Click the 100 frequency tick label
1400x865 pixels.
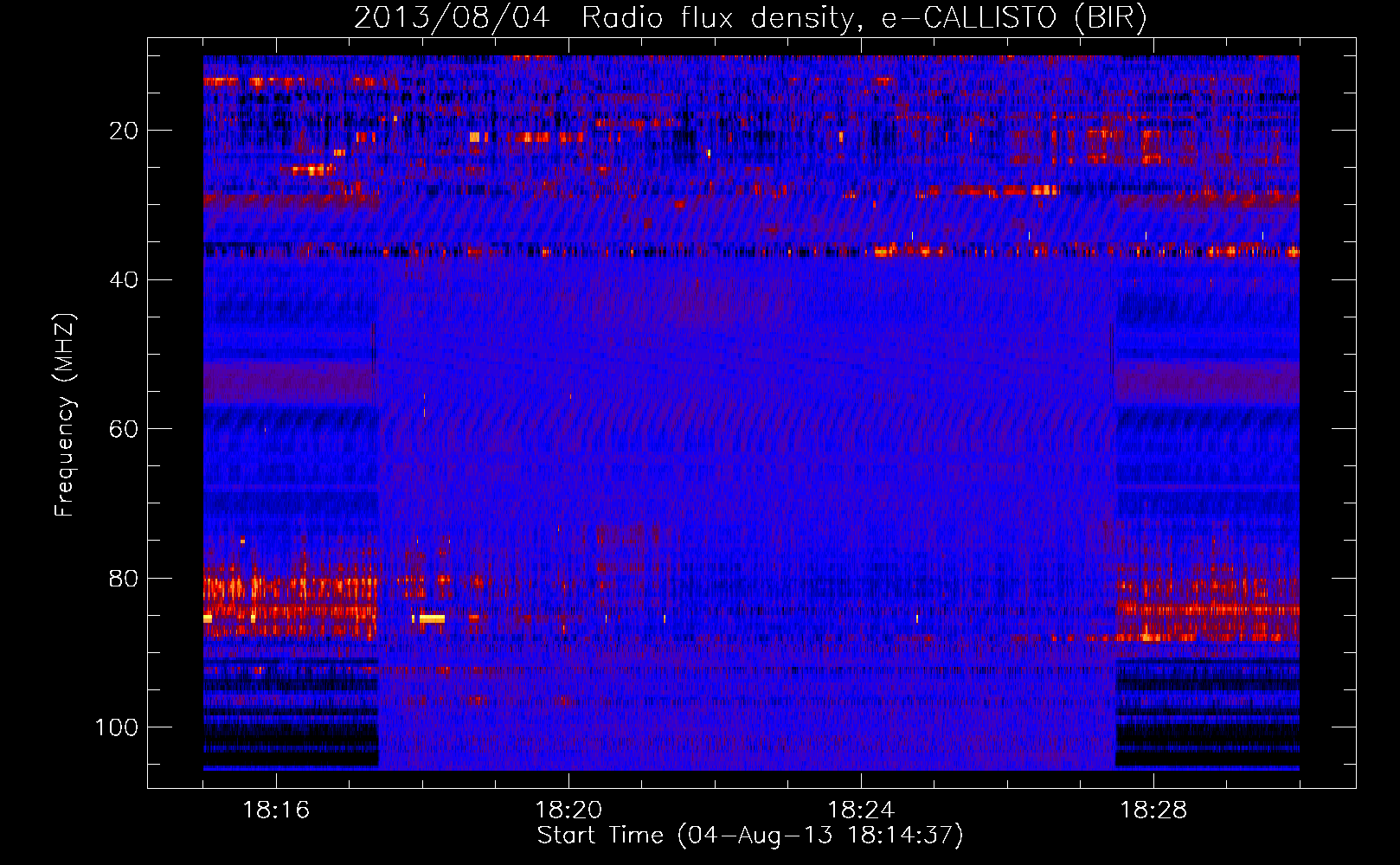pos(117,727)
